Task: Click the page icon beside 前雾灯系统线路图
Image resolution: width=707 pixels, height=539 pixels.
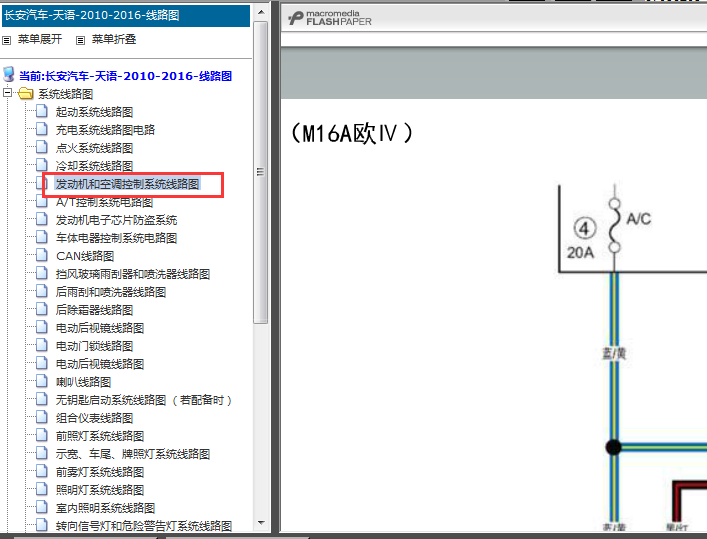Action: [x=41, y=471]
